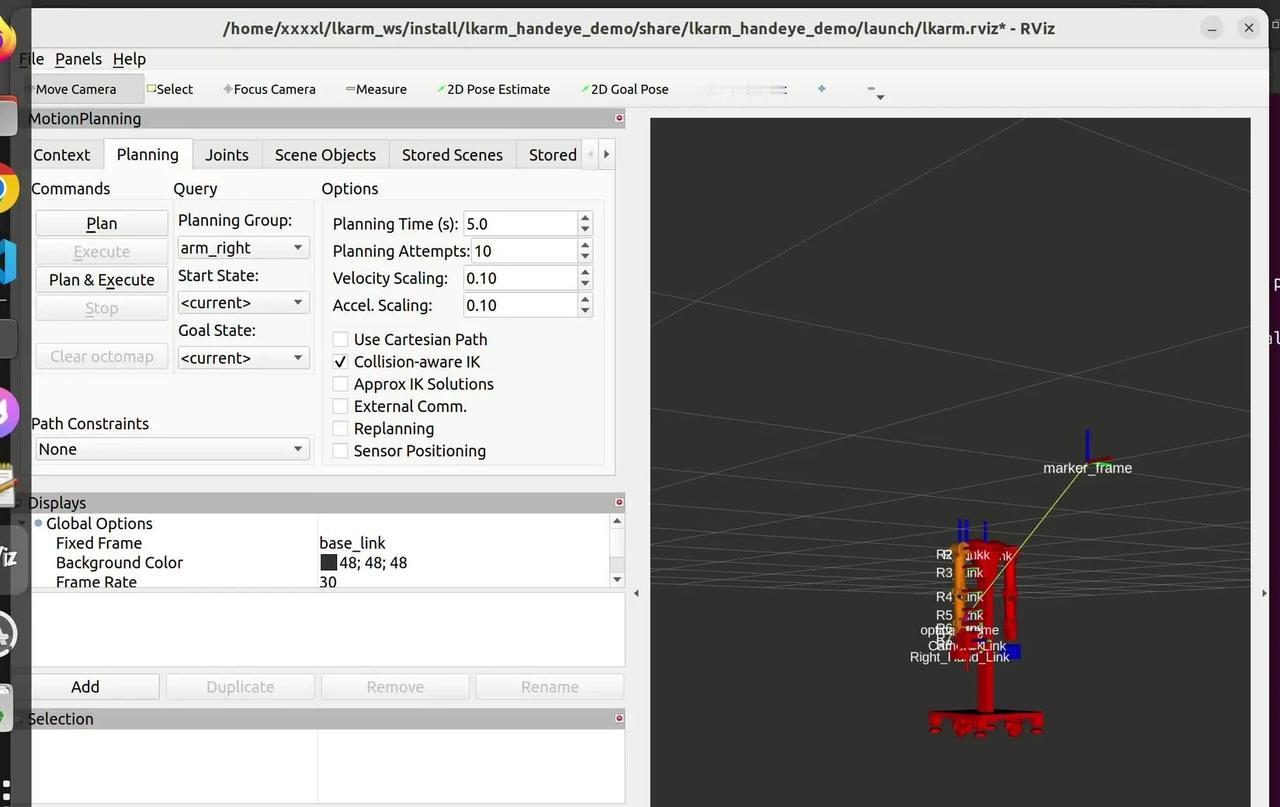
Task: Click the plus icon to add a tool
Action: [822, 89]
